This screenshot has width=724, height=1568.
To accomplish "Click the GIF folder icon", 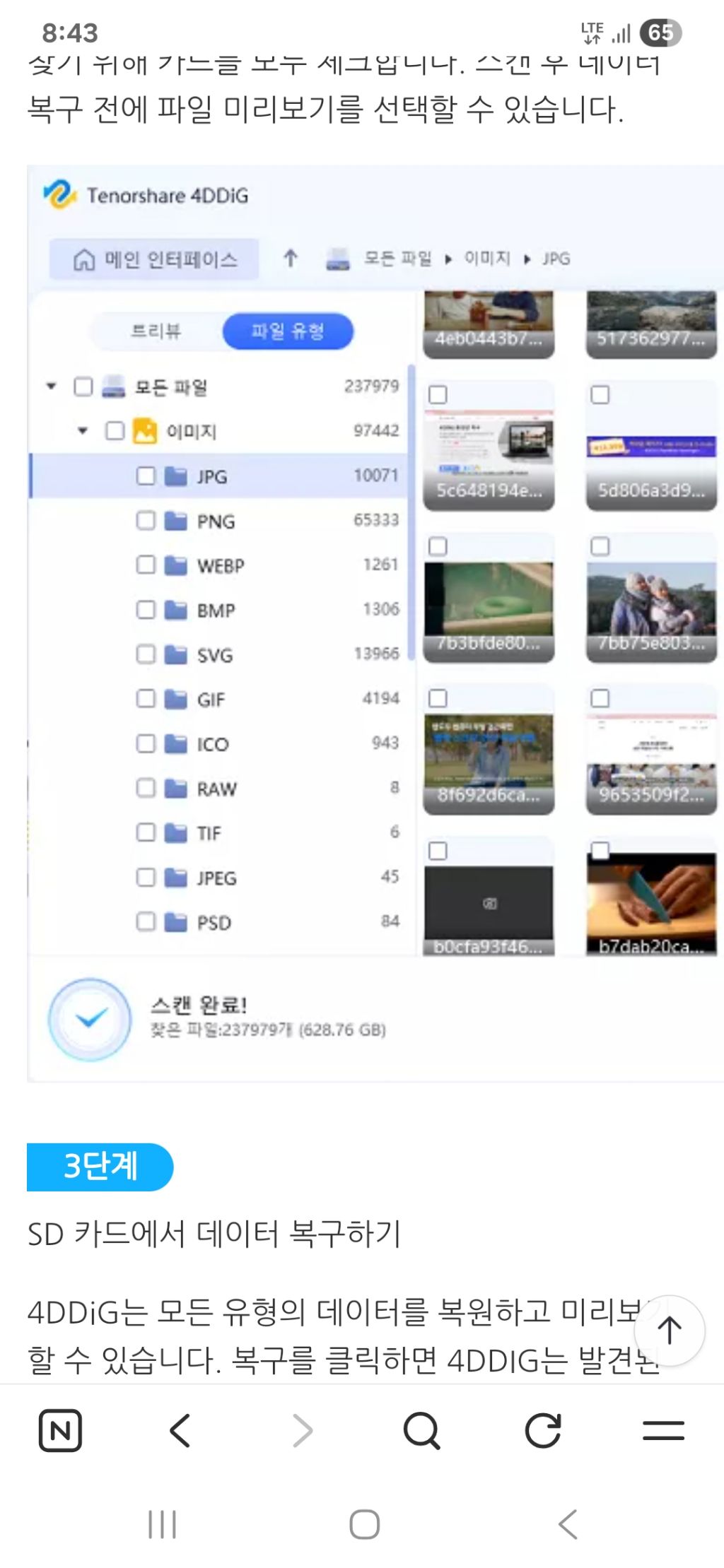I will tap(175, 699).
